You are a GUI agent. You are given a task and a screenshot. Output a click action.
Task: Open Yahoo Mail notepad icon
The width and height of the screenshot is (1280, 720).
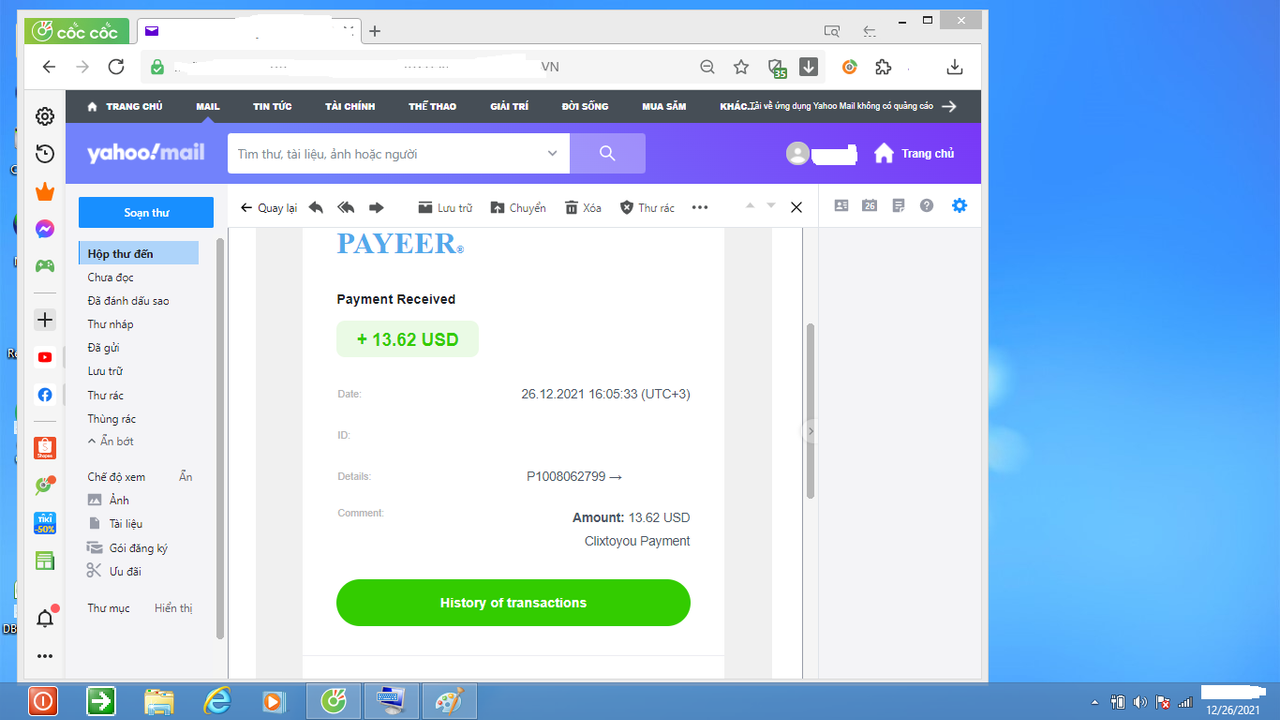tap(898, 205)
